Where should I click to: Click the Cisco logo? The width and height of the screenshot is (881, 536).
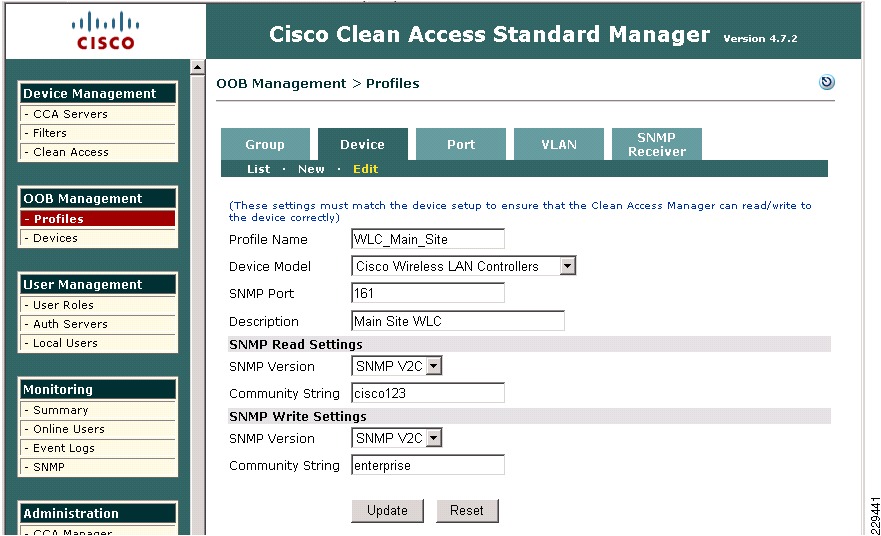106,32
